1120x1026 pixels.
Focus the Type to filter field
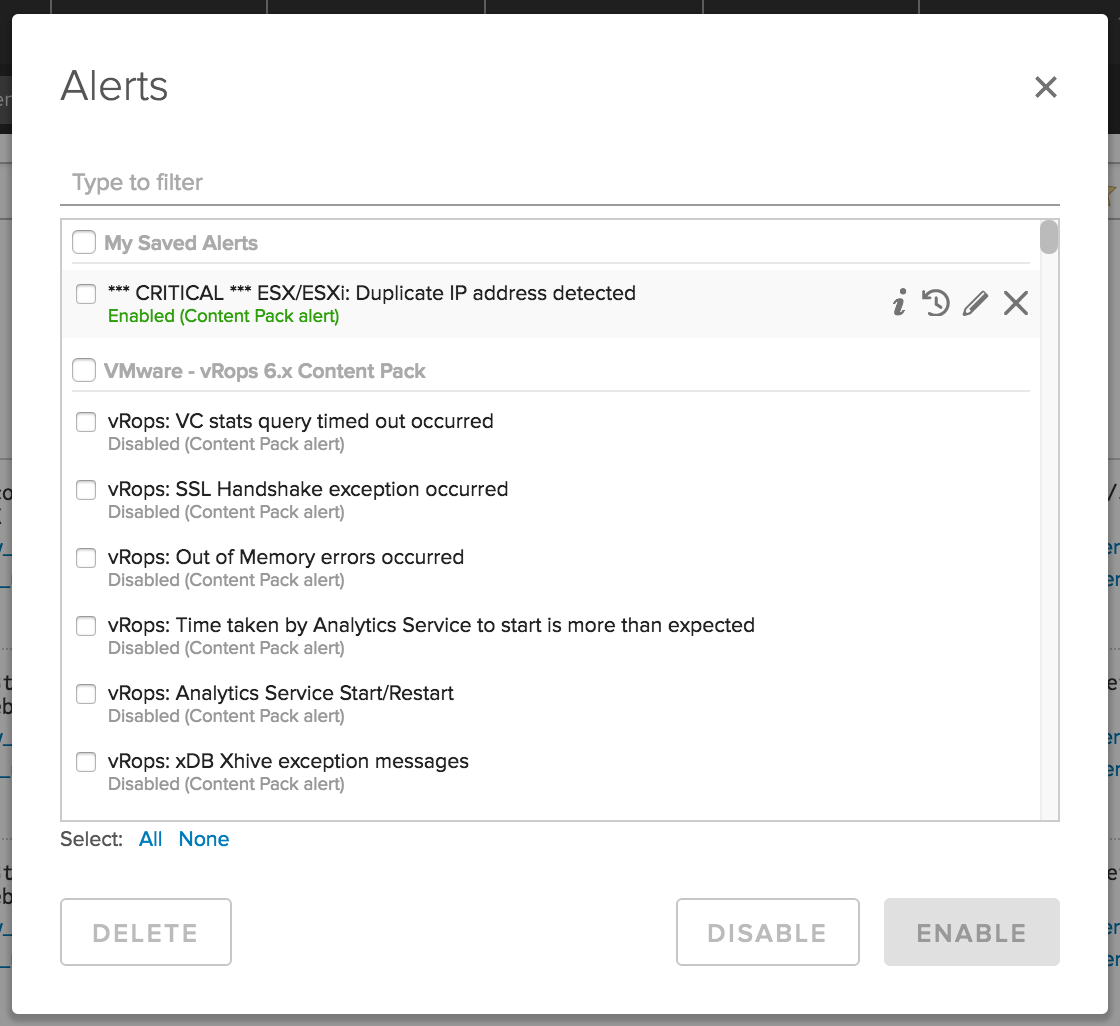coord(560,183)
